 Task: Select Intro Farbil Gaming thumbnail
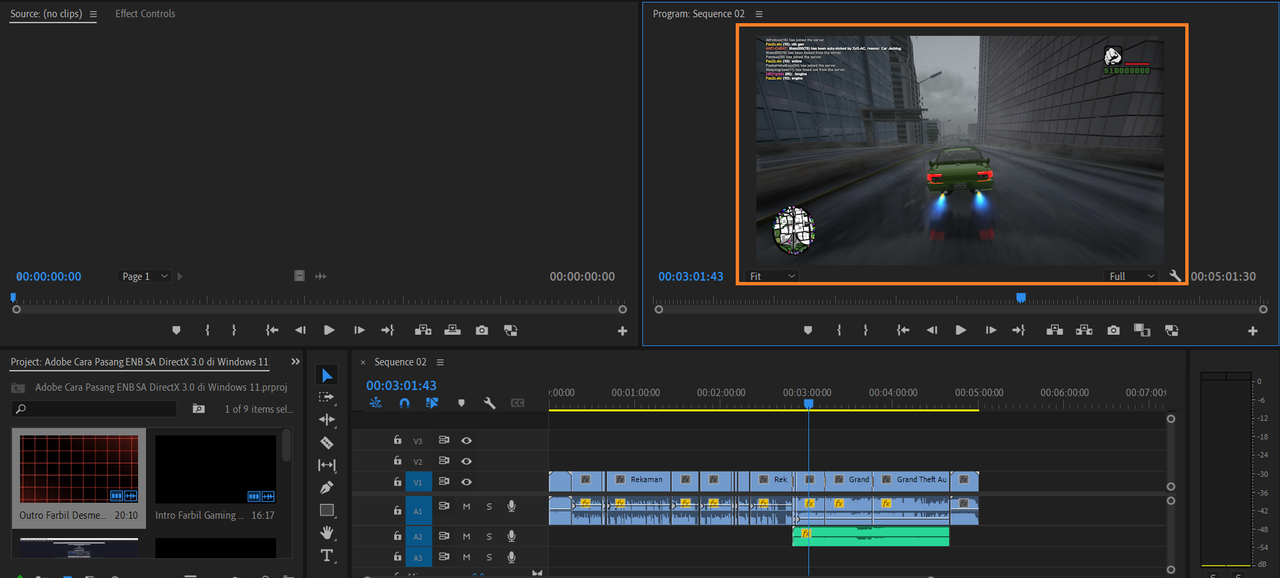click(215, 469)
